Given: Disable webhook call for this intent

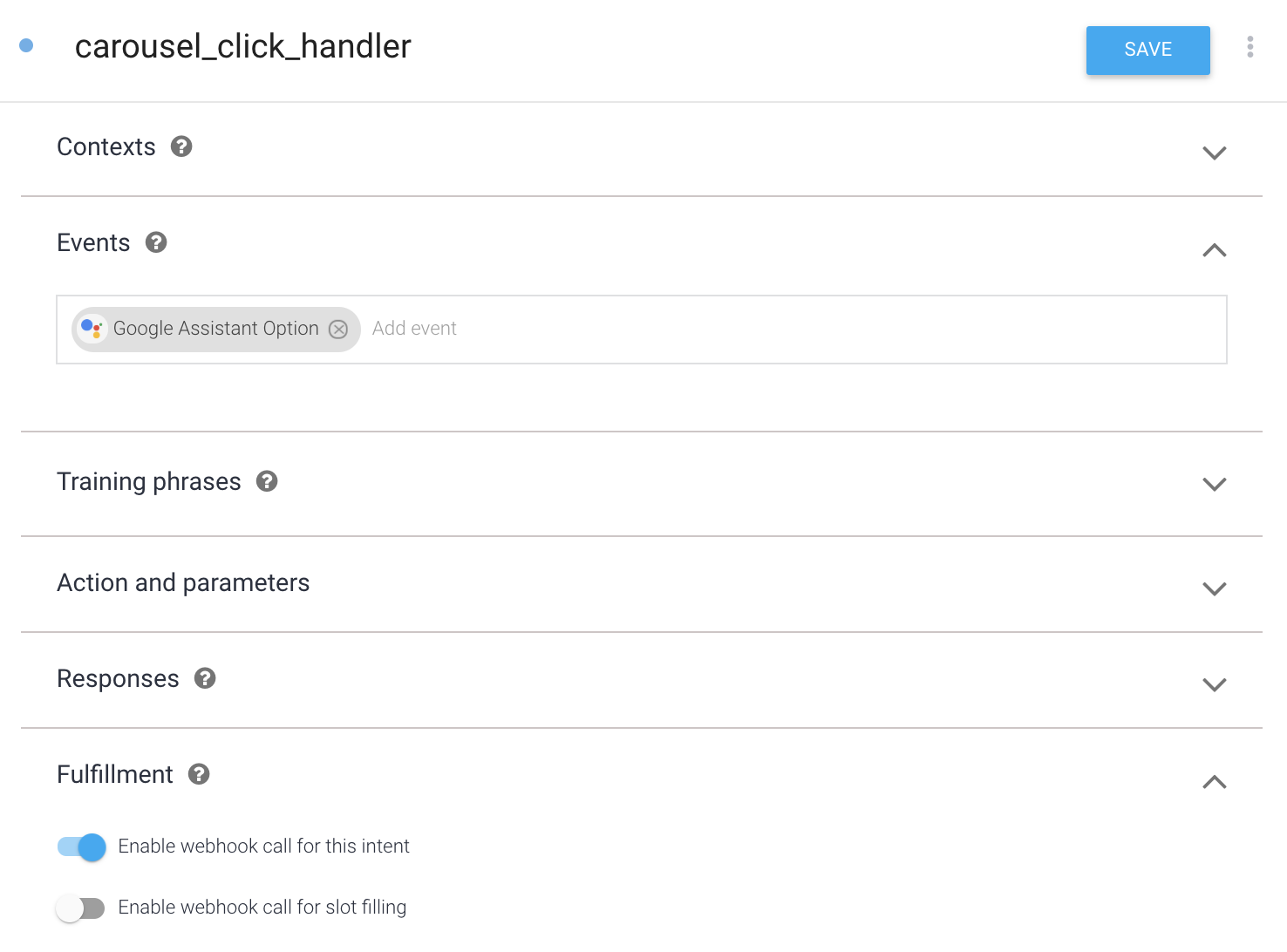Looking at the screenshot, I should pyautogui.click(x=82, y=847).
